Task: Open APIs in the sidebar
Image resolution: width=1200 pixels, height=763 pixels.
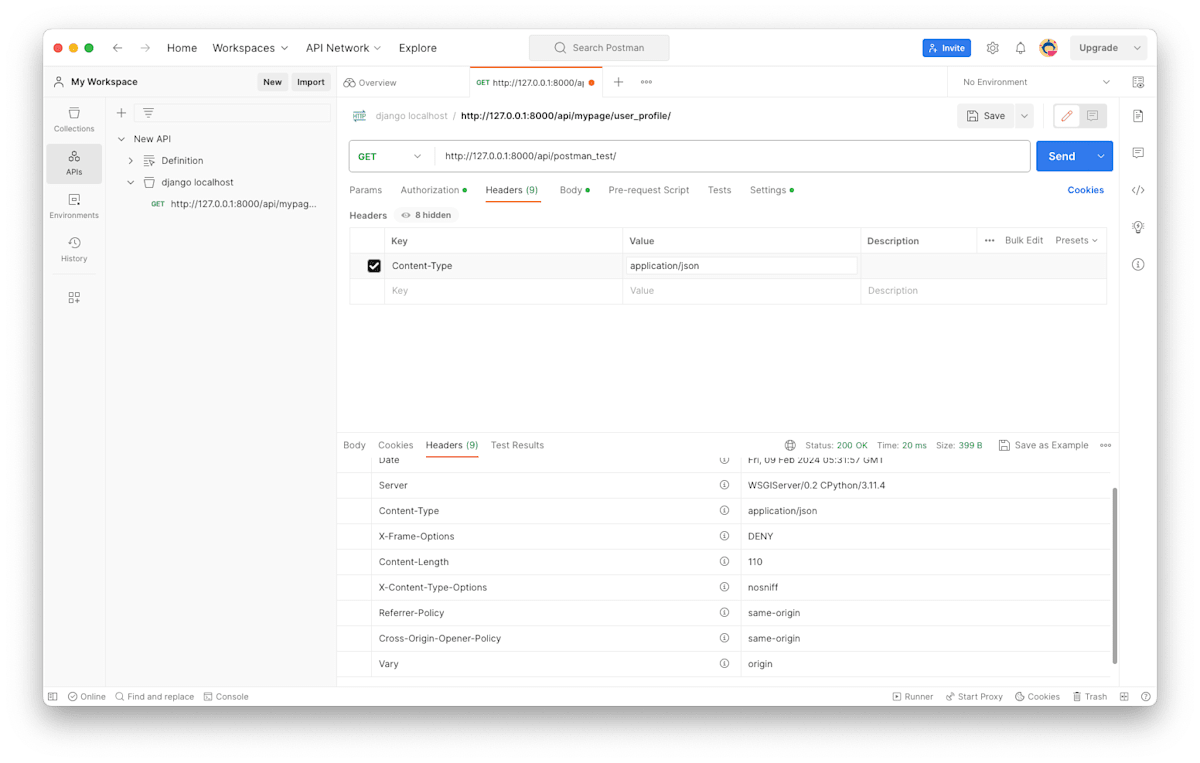Action: 74,163
